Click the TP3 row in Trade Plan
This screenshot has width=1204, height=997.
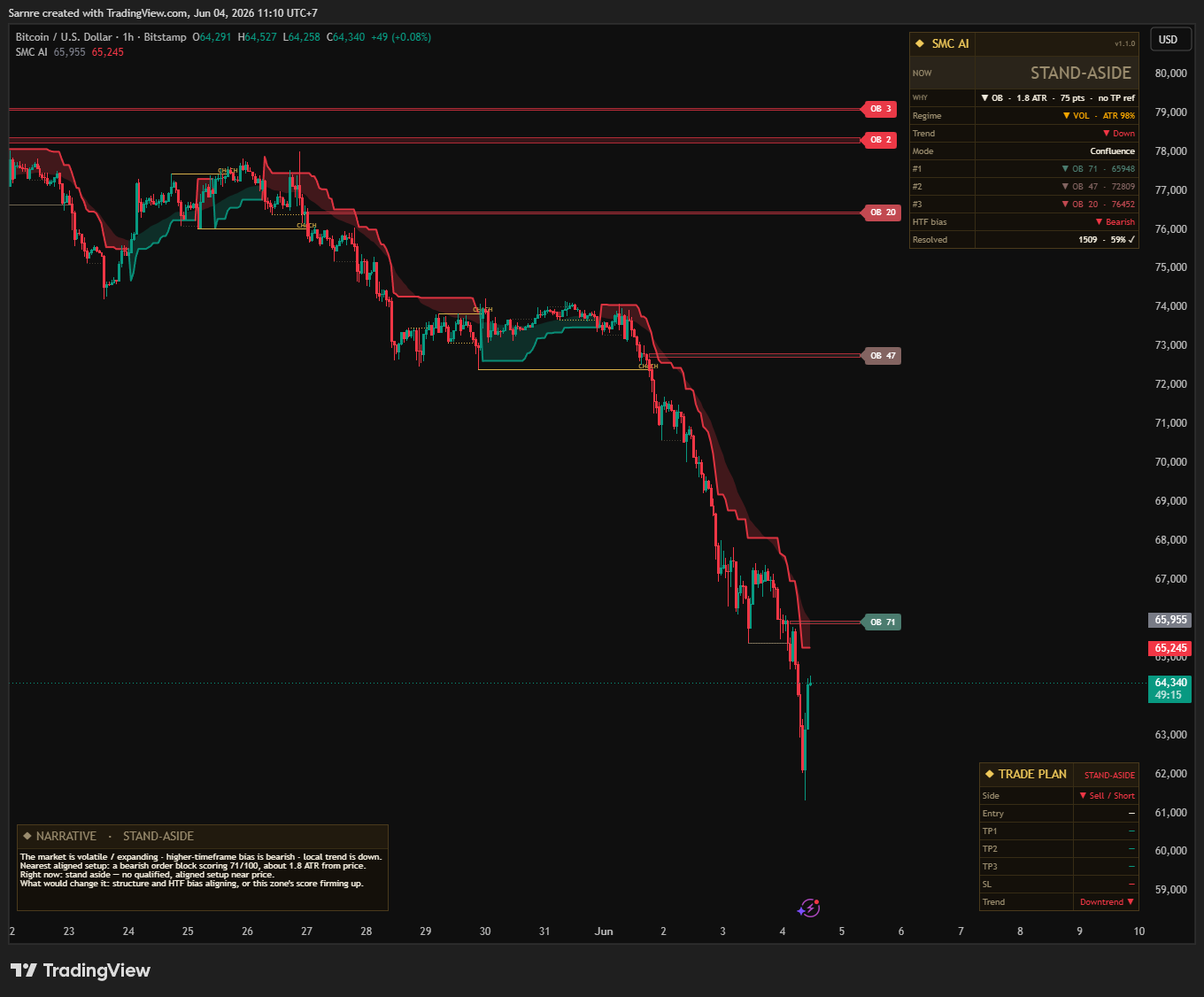click(1059, 867)
